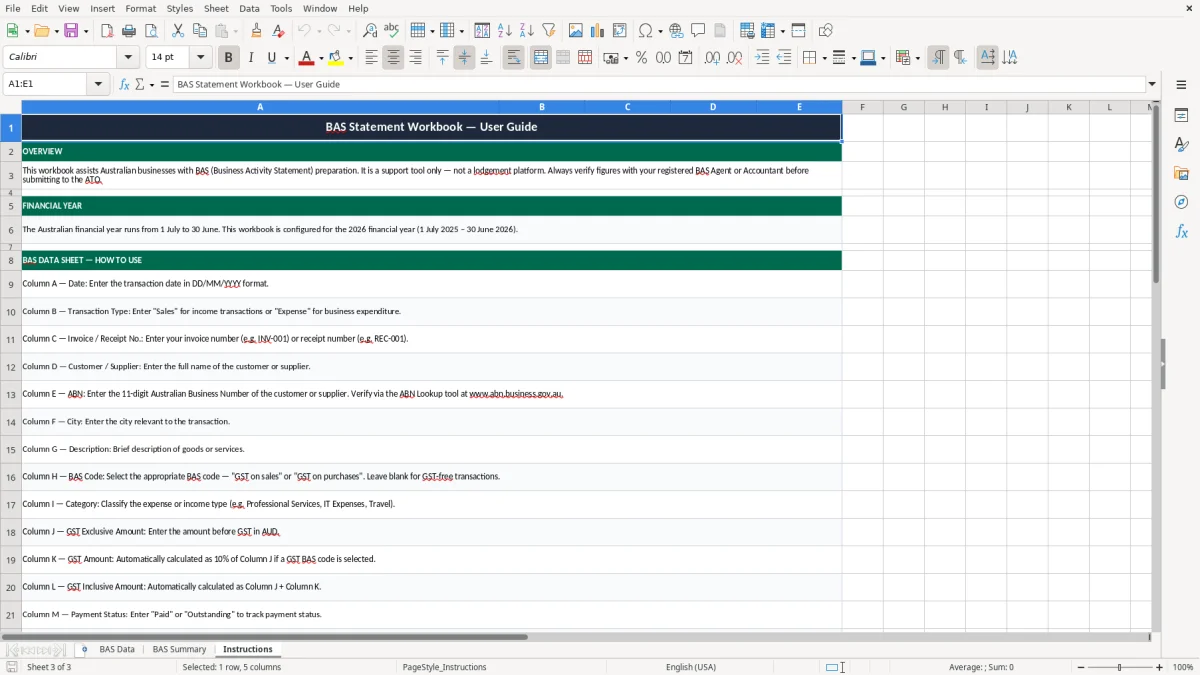Toggle Align Left
Screen dimensions: 1200x675
point(371,58)
